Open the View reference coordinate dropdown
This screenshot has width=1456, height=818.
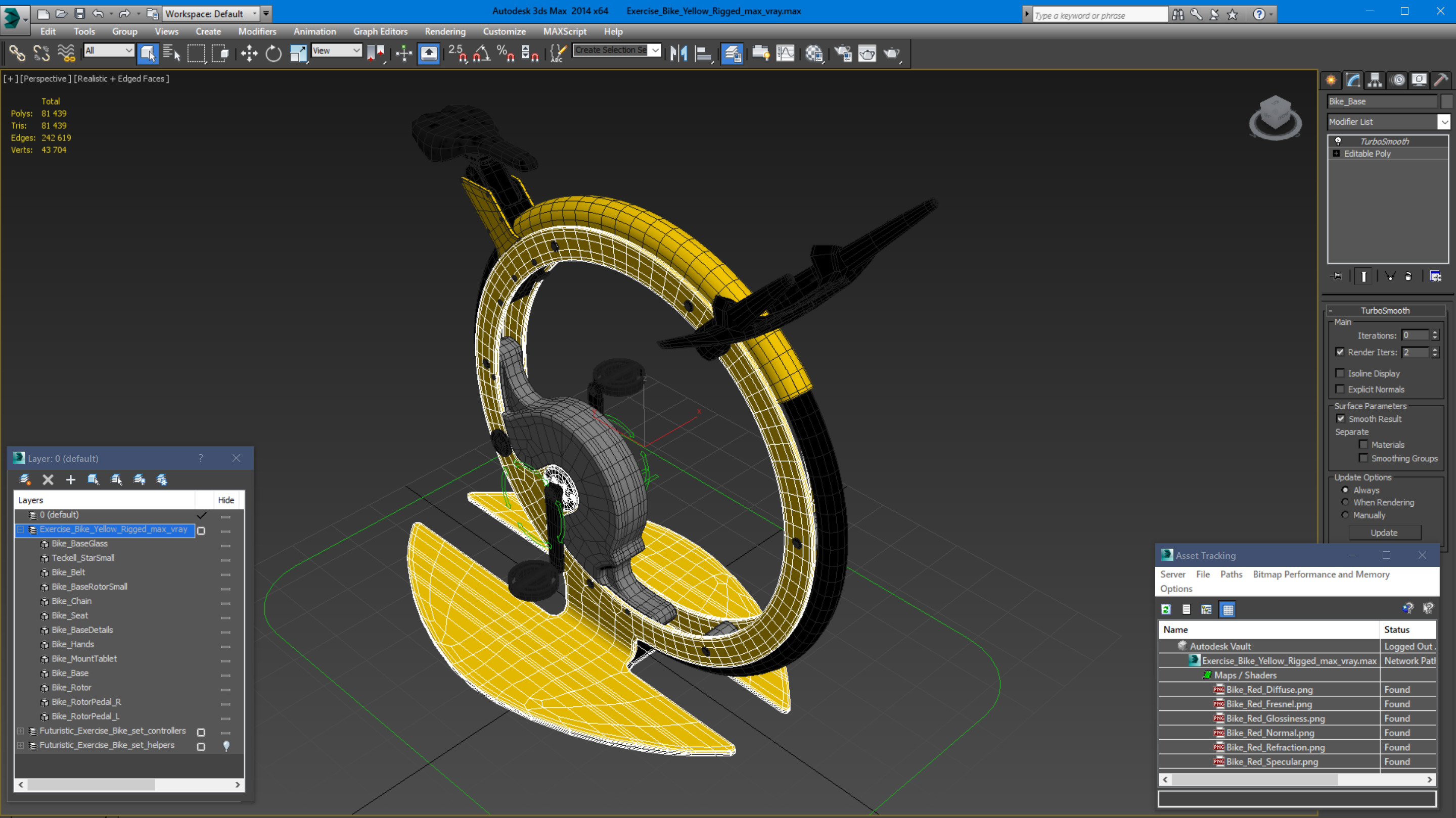[336, 51]
